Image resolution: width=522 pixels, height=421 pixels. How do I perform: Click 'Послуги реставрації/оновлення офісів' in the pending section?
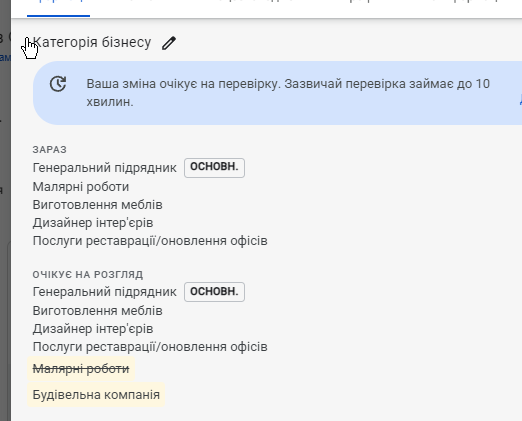click(x=150, y=347)
